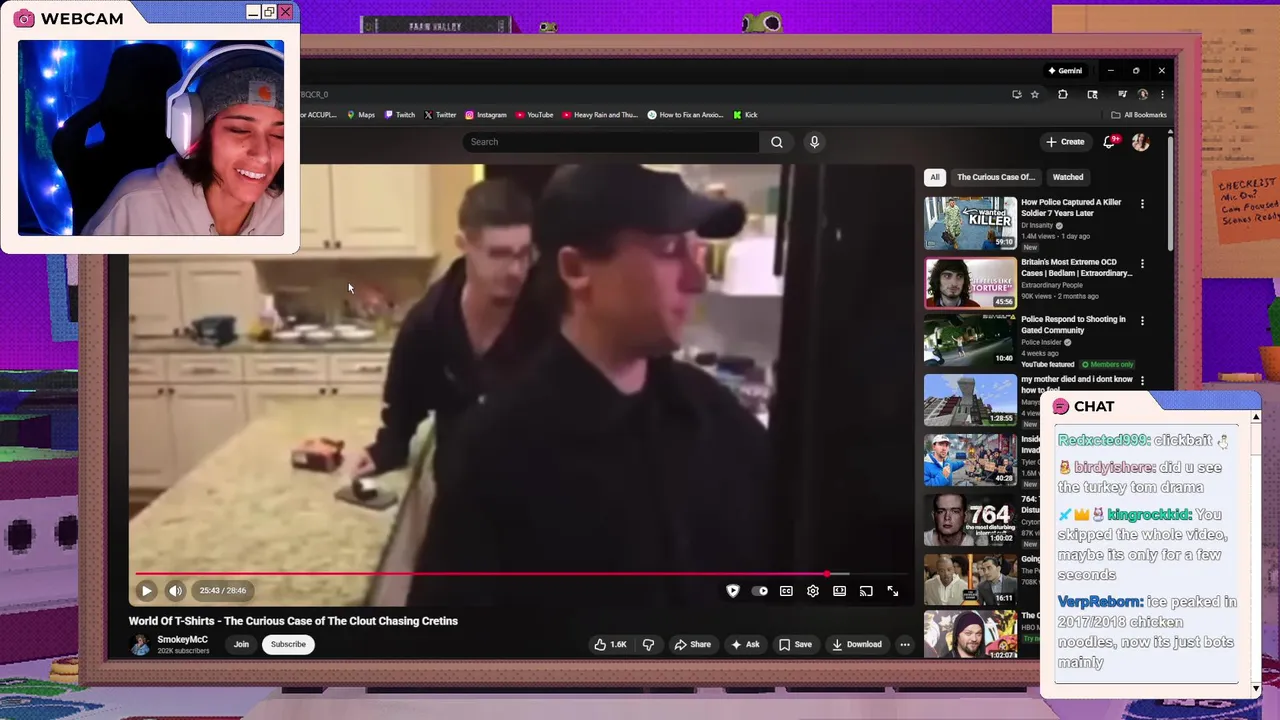Viewport: 1280px width, 720px height.
Task: Bookmark this page with the star icon
Action: tap(1035, 95)
